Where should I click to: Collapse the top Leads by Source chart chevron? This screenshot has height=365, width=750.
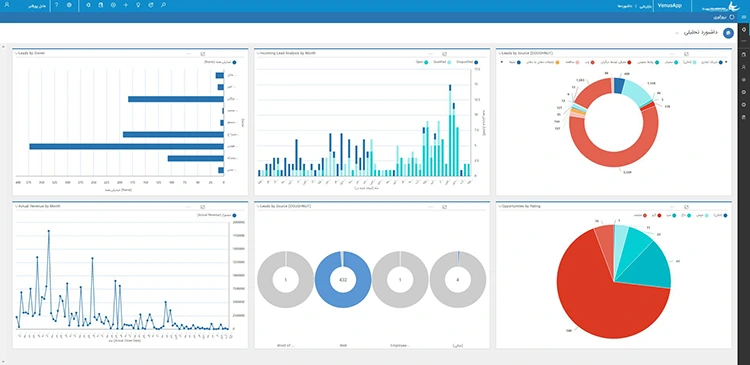(x=499, y=54)
